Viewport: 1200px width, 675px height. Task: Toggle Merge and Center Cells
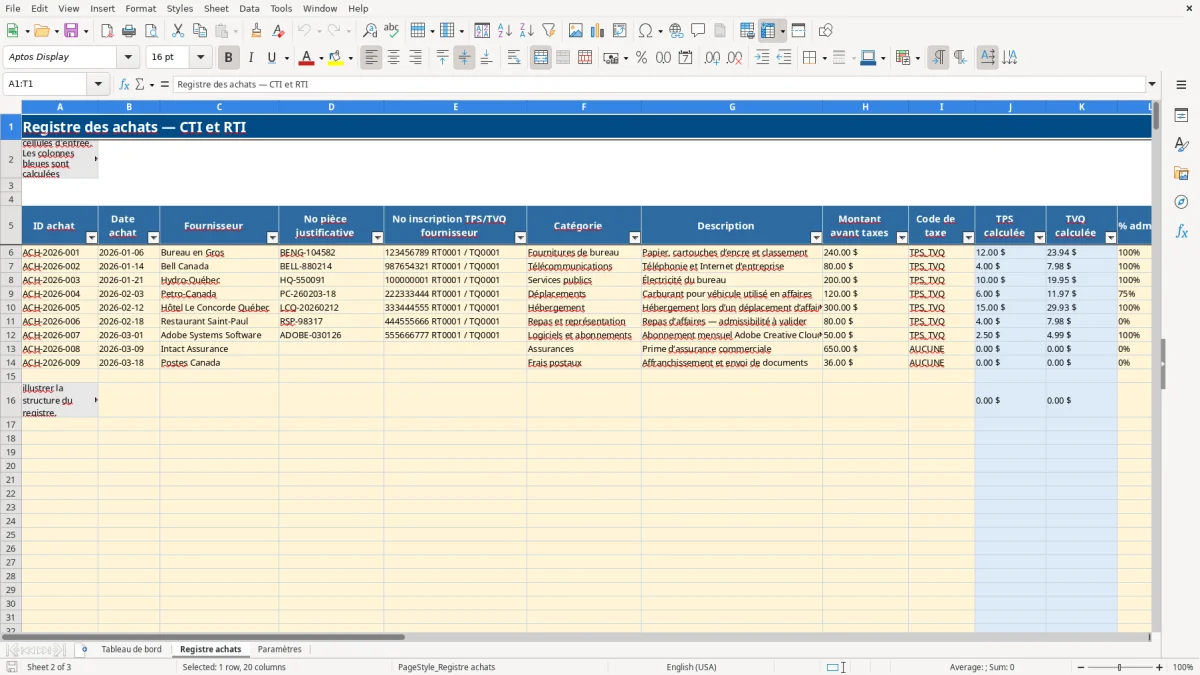pos(541,58)
